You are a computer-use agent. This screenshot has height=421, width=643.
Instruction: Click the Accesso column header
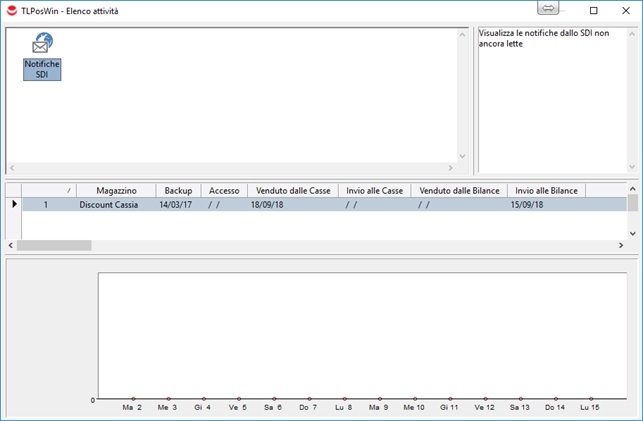224,190
